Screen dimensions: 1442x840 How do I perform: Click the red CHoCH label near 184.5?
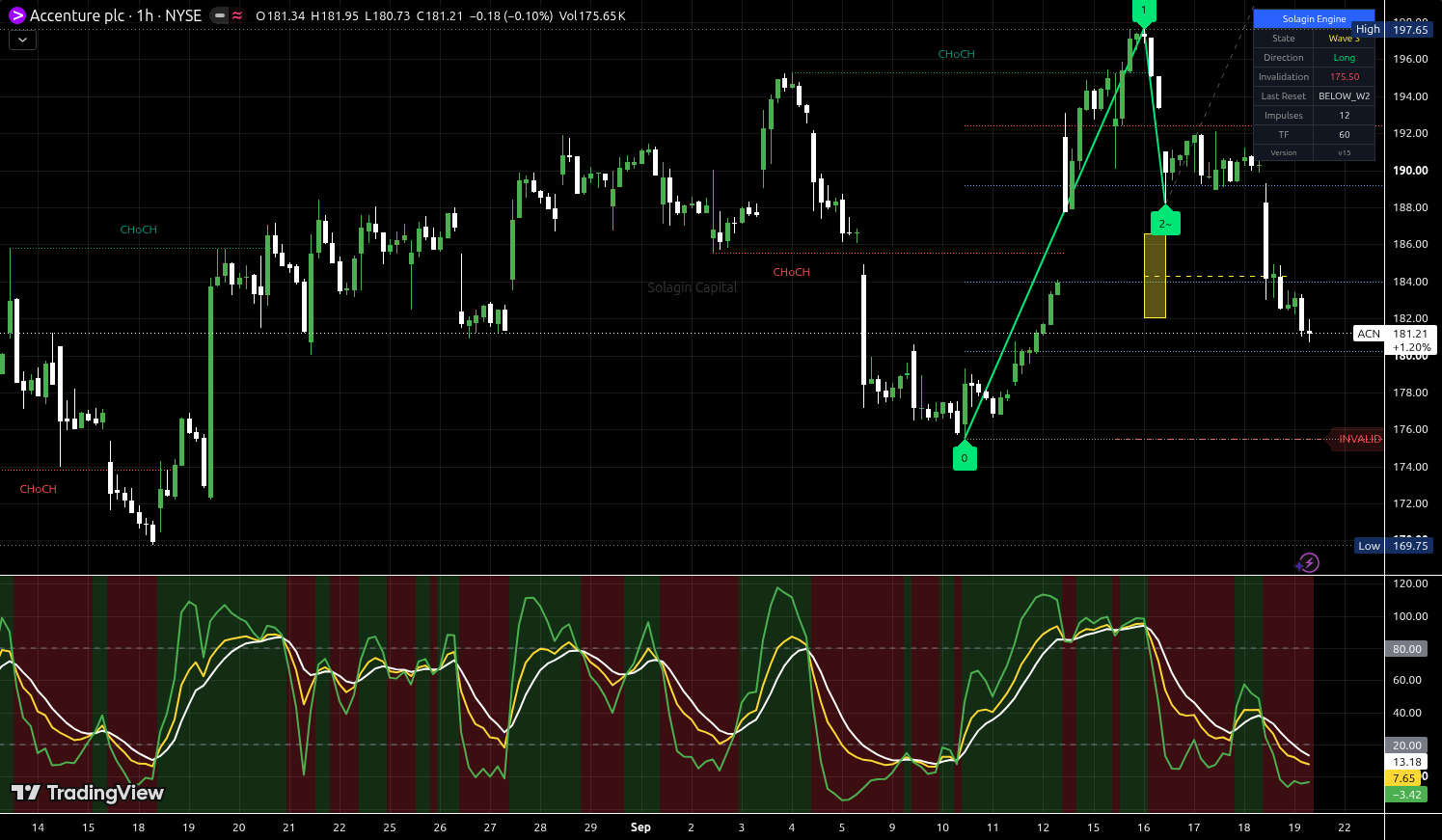(x=791, y=272)
